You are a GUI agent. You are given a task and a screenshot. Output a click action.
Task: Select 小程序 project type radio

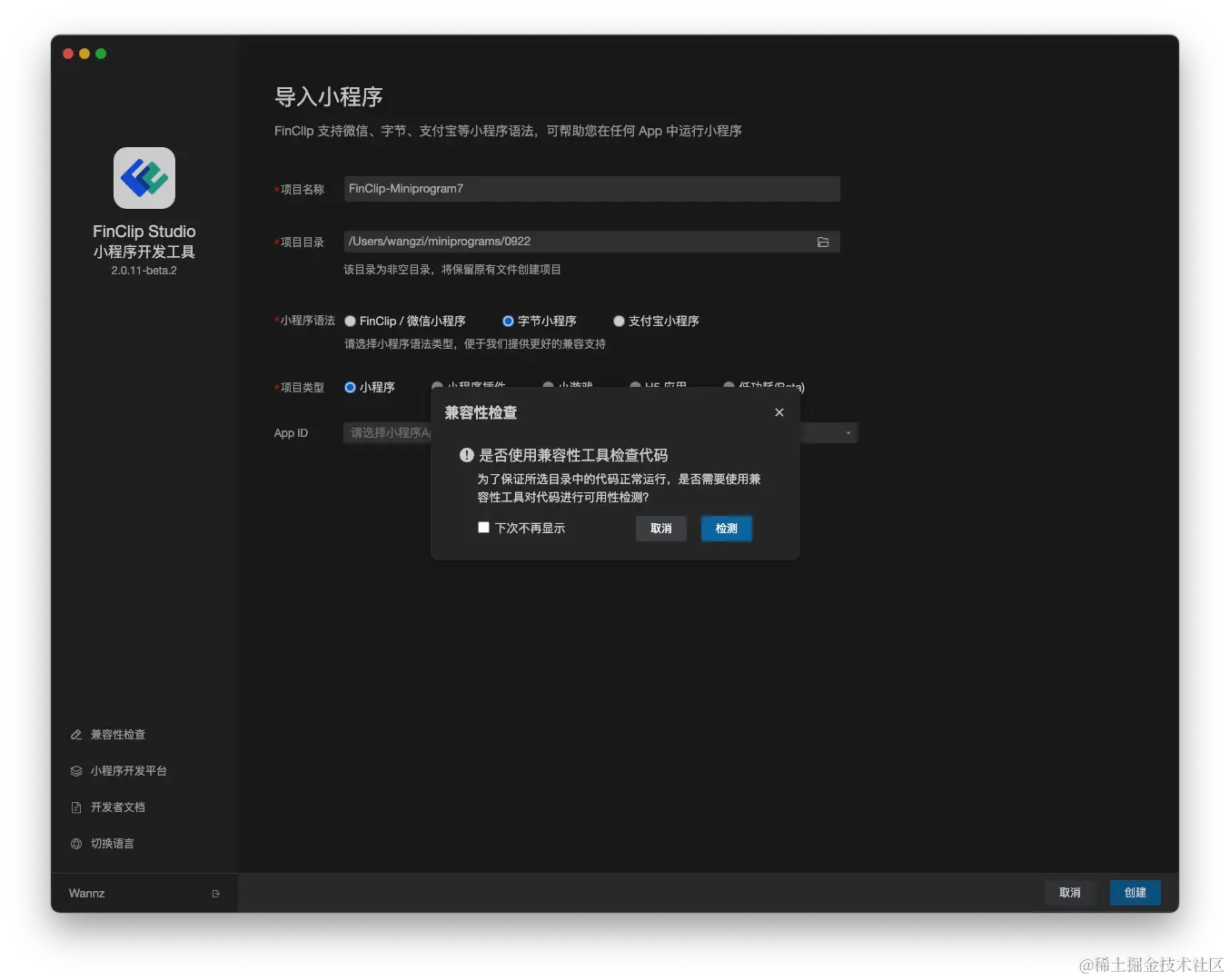coord(350,388)
